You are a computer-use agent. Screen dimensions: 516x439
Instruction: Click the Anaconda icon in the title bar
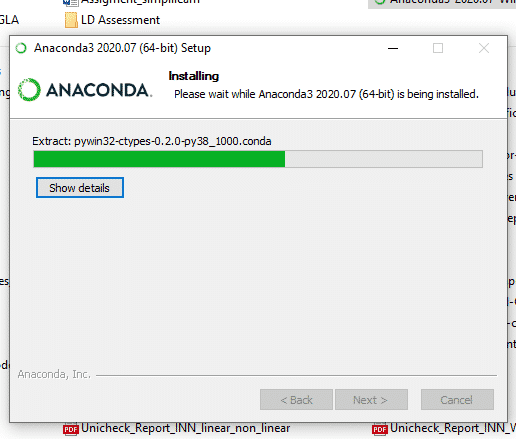click(x=21, y=48)
